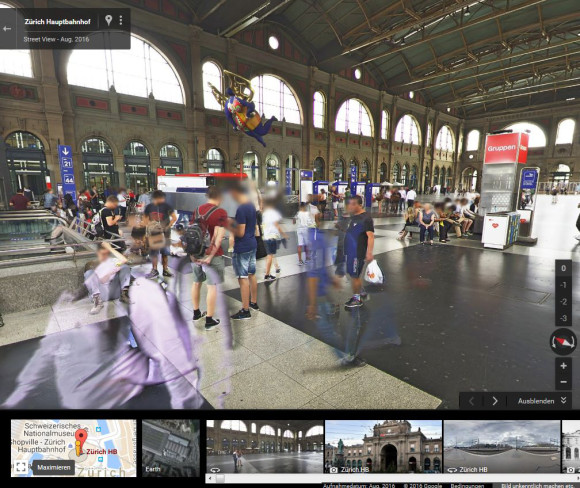Screen dimensions: 580x488
Task: Open the Earth satellite view thumbnail
Action: (171, 448)
